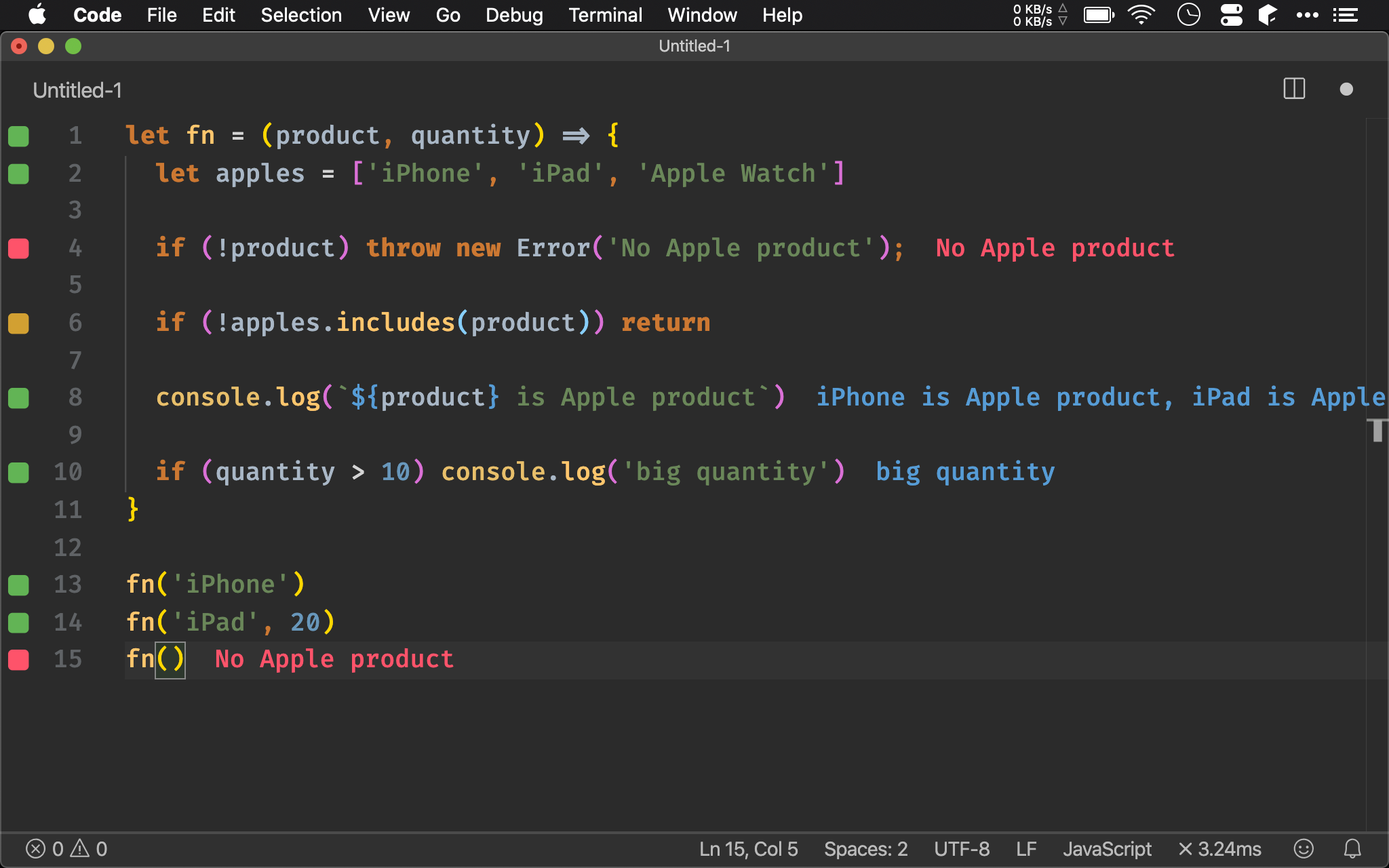Open the Debug menu
This screenshot has width=1389, height=868.
coord(514,15)
